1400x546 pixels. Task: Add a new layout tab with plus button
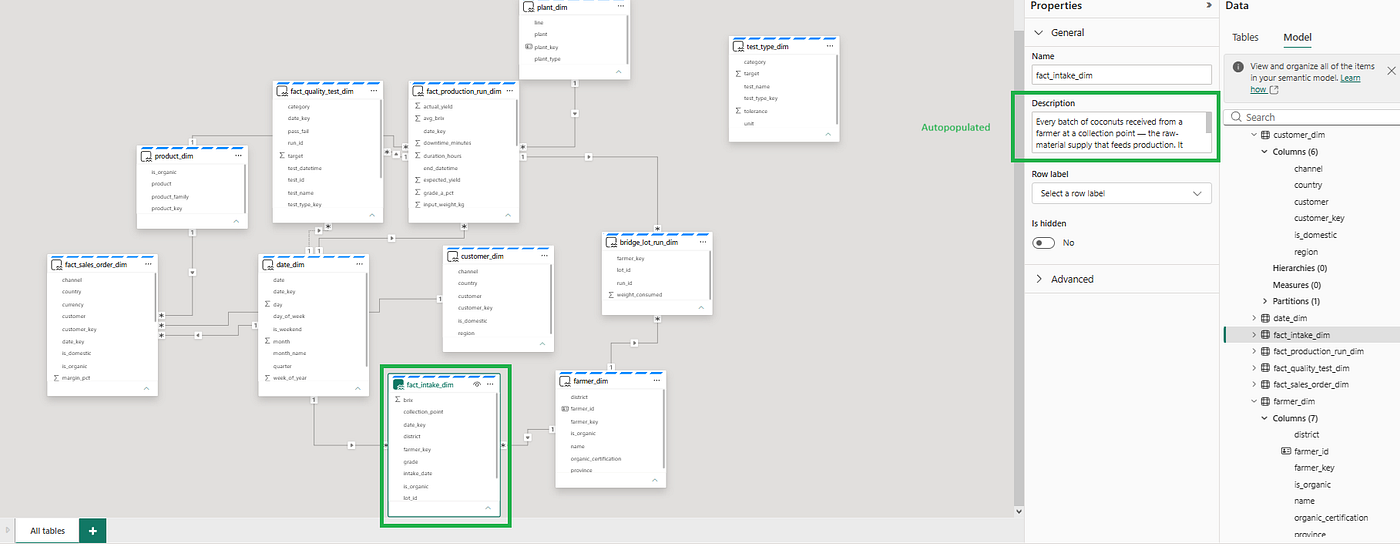pyautogui.click(x=92, y=531)
